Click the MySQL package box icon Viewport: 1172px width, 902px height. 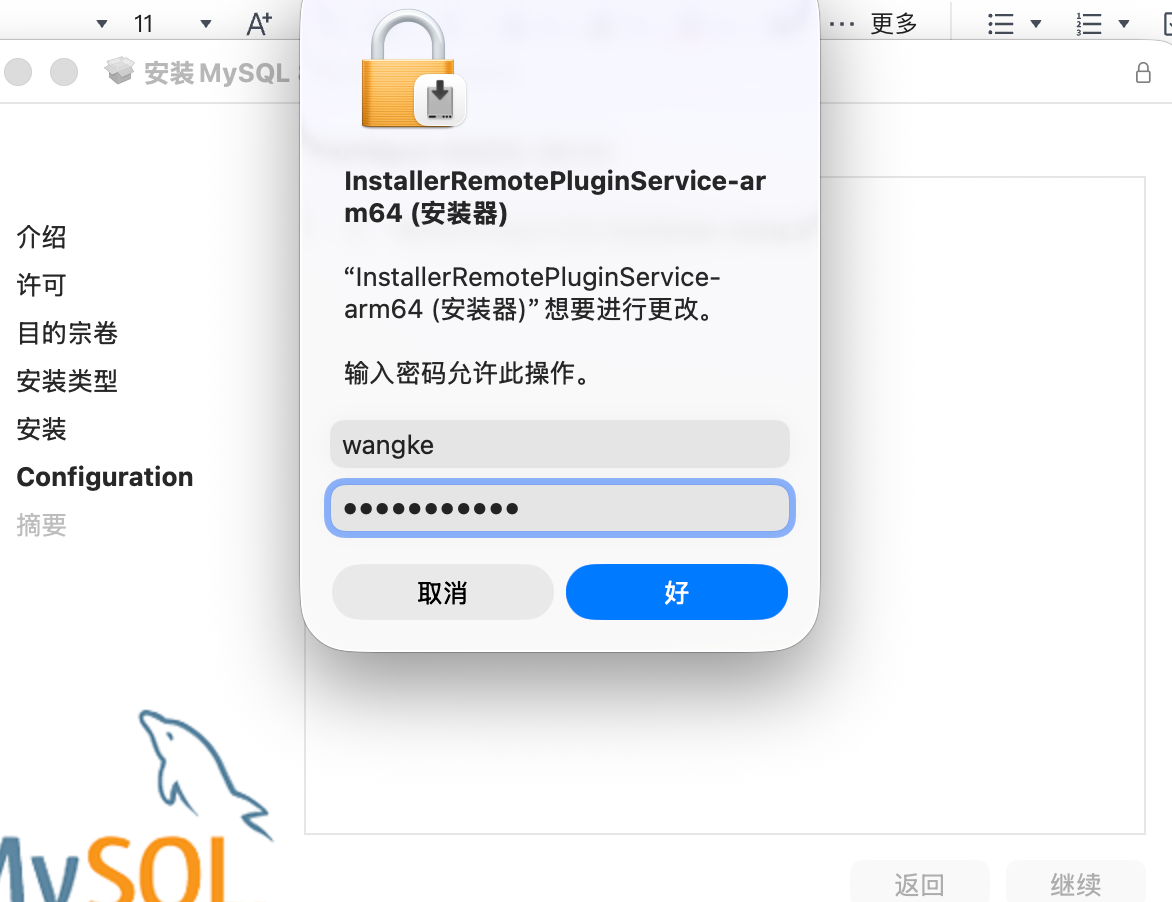click(120, 71)
